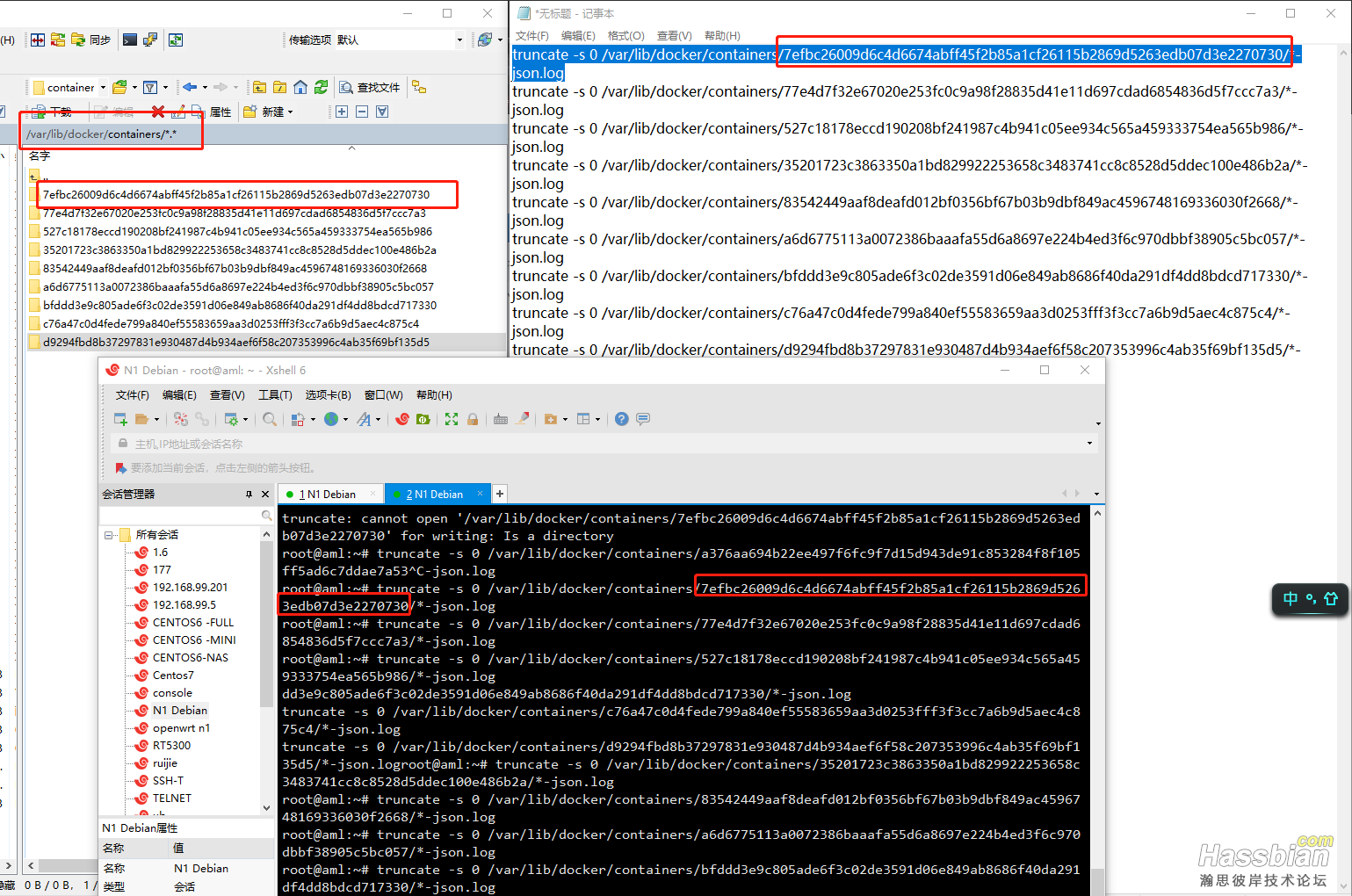Click the new session icon in Xshell
The width and height of the screenshot is (1352, 896).
click(121, 419)
